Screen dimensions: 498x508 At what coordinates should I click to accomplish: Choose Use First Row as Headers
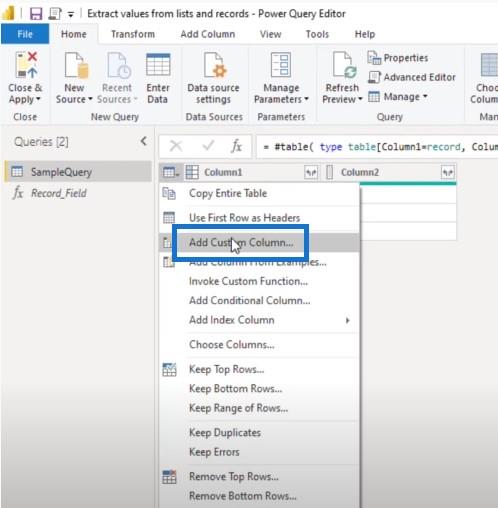coord(260,218)
